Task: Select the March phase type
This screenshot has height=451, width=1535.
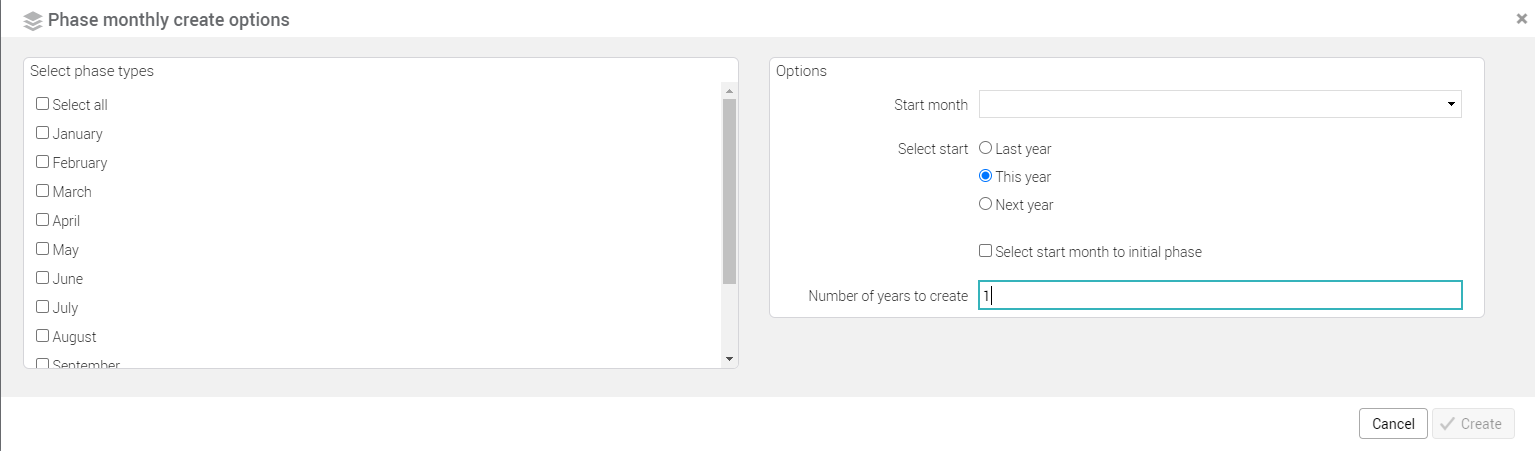Action: tap(43, 191)
